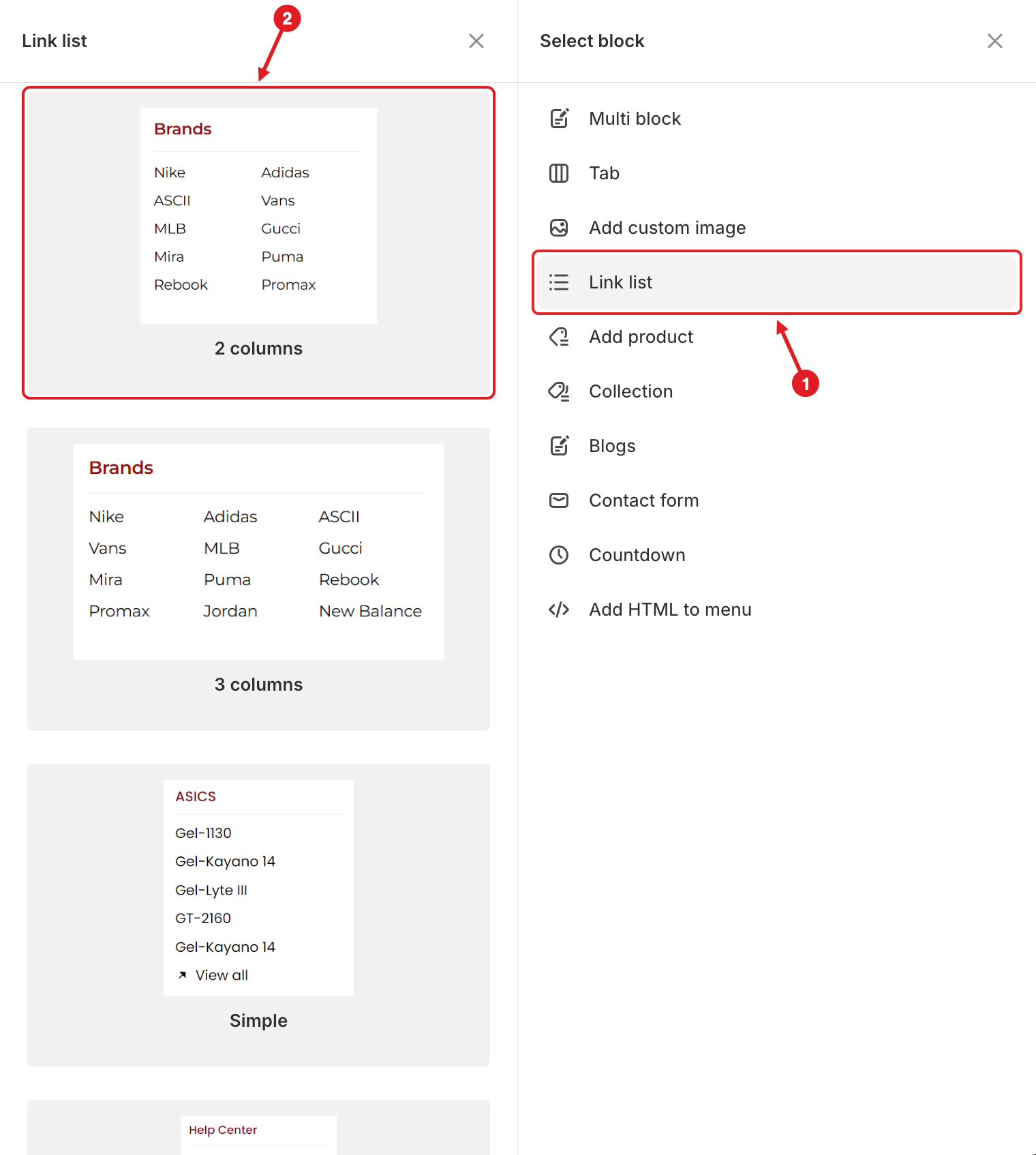
Task: Click the 'Select block' panel title
Action: tap(592, 41)
